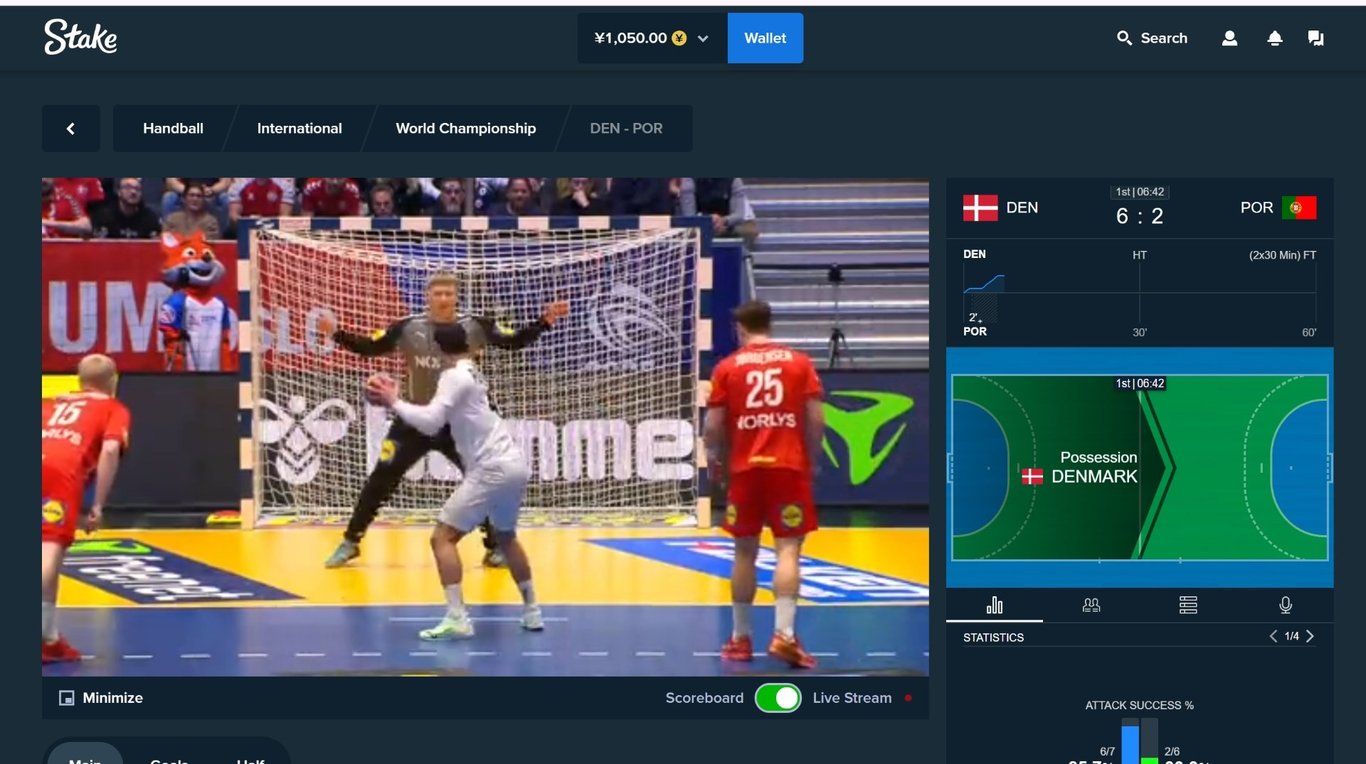Click the ATTACK SUCCESS % label

coord(1140,705)
